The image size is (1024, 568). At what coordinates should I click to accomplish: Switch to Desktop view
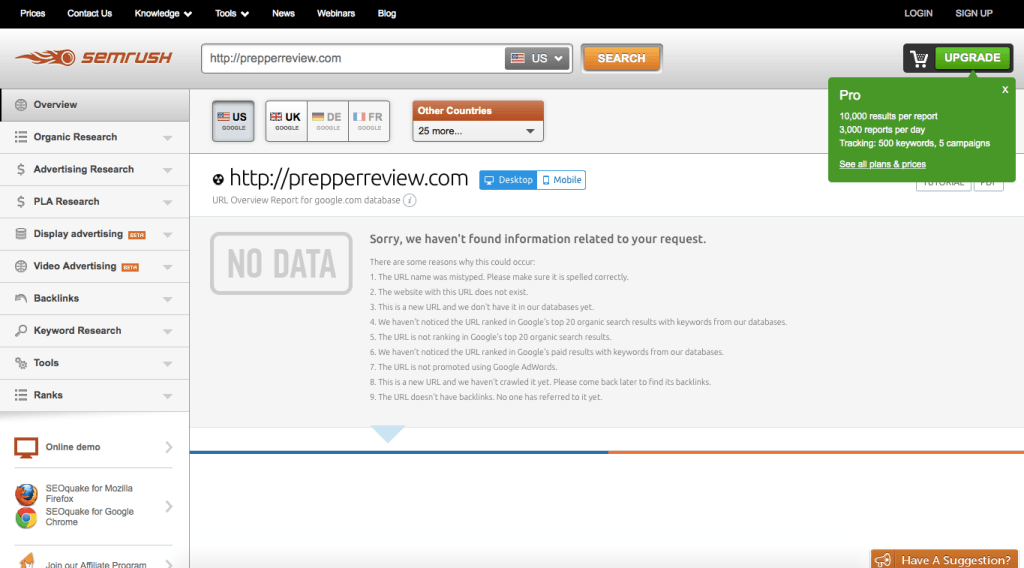(x=508, y=180)
